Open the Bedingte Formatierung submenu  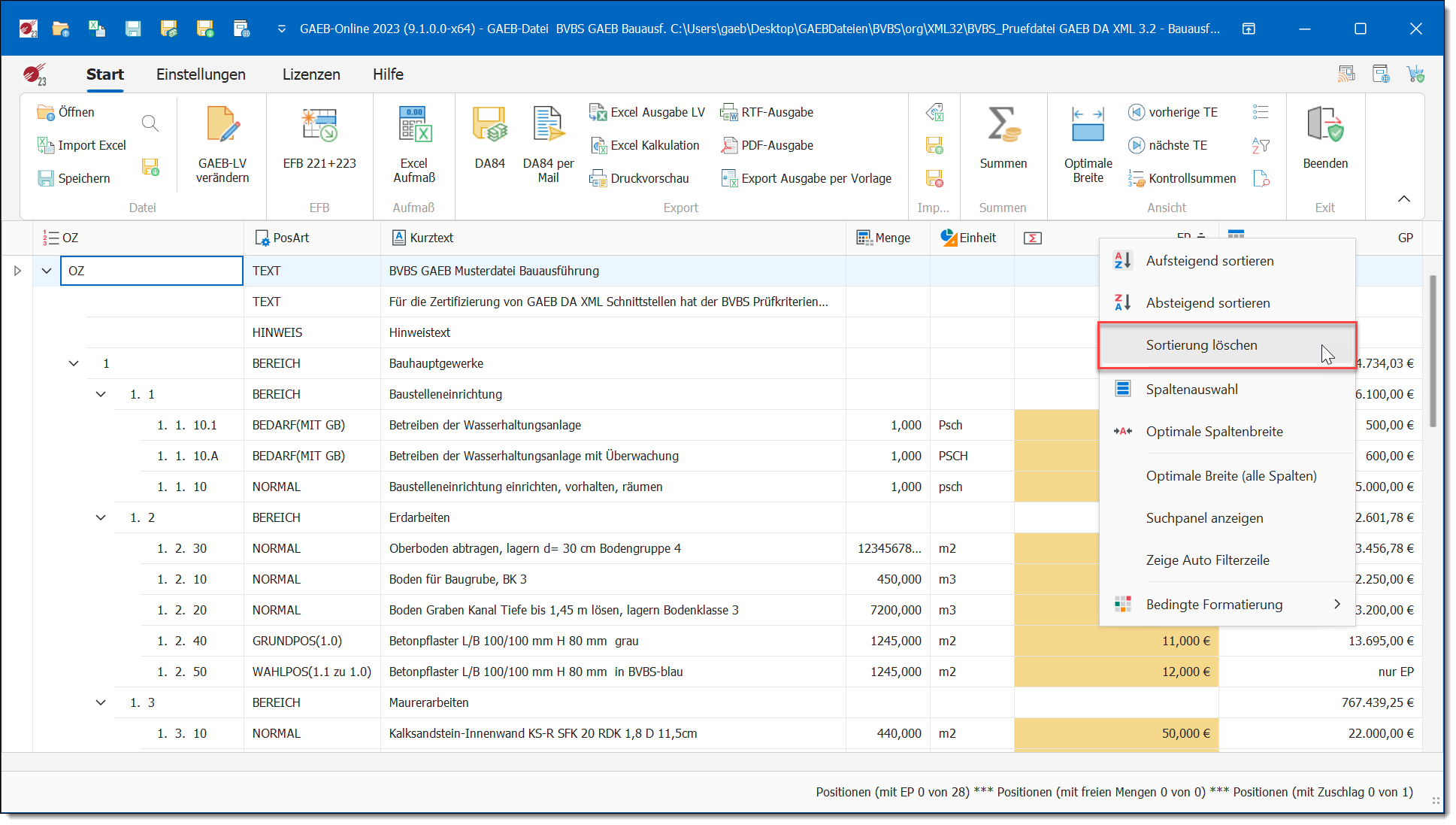coord(1214,605)
